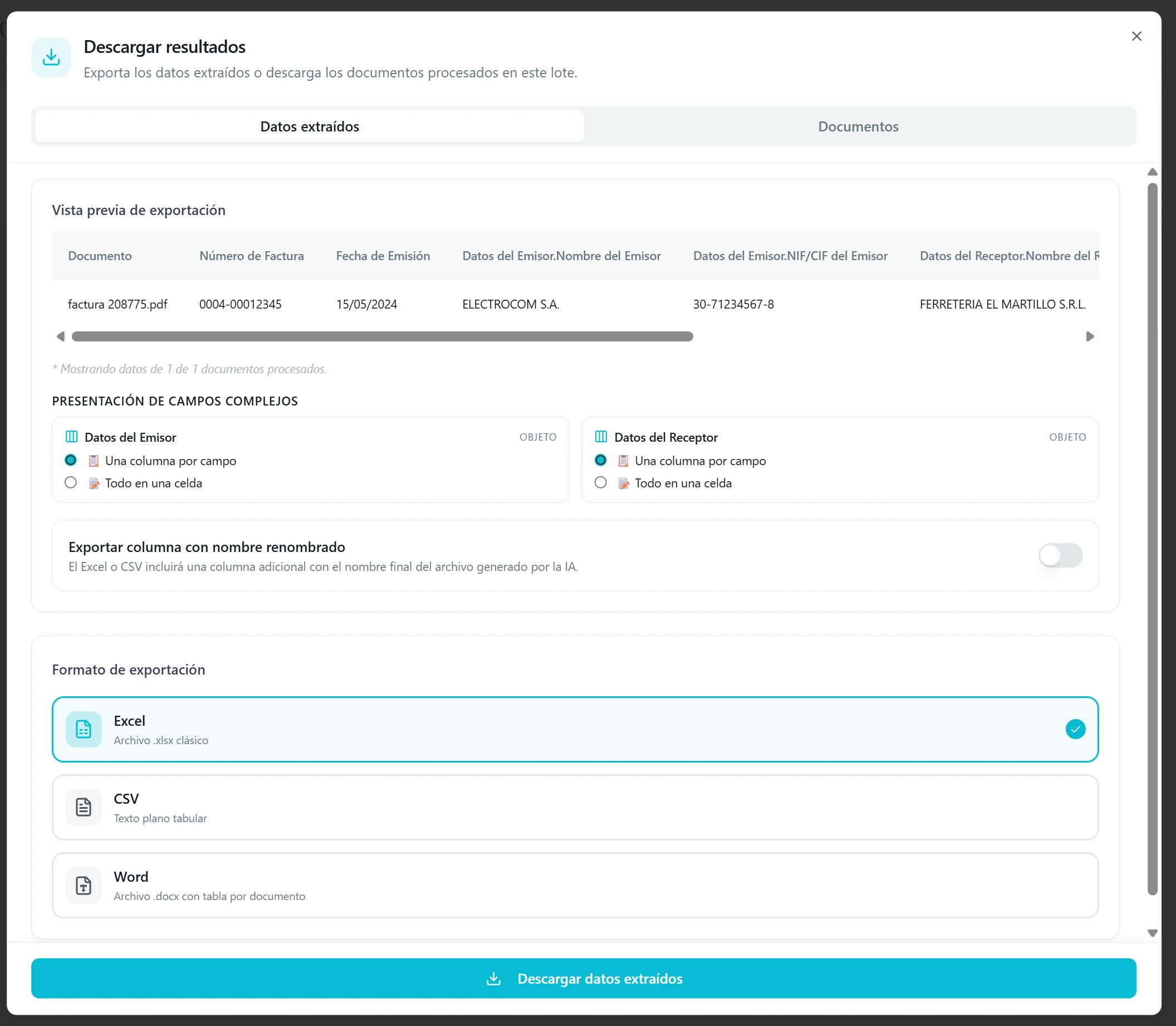Image resolution: width=1176 pixels, height=1026 pixels.
Task: Click the columns icon next to Datos del Emisor
Action: click(x=71, y=437)
